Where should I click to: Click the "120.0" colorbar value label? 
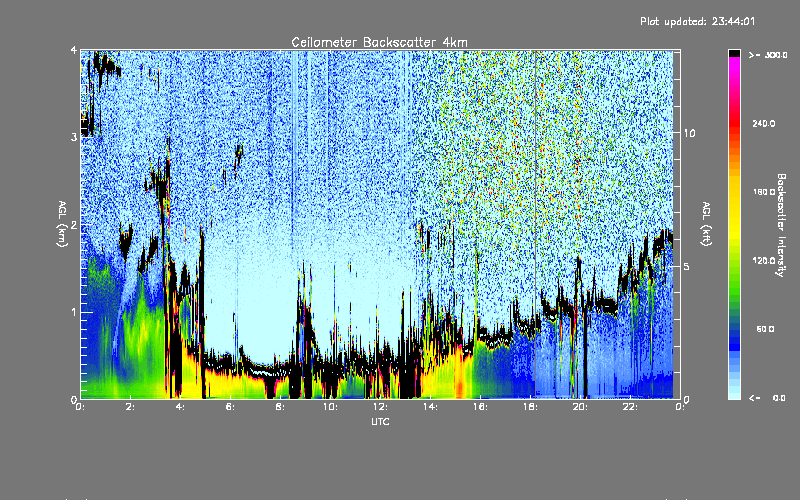click(x=764, y=260)
